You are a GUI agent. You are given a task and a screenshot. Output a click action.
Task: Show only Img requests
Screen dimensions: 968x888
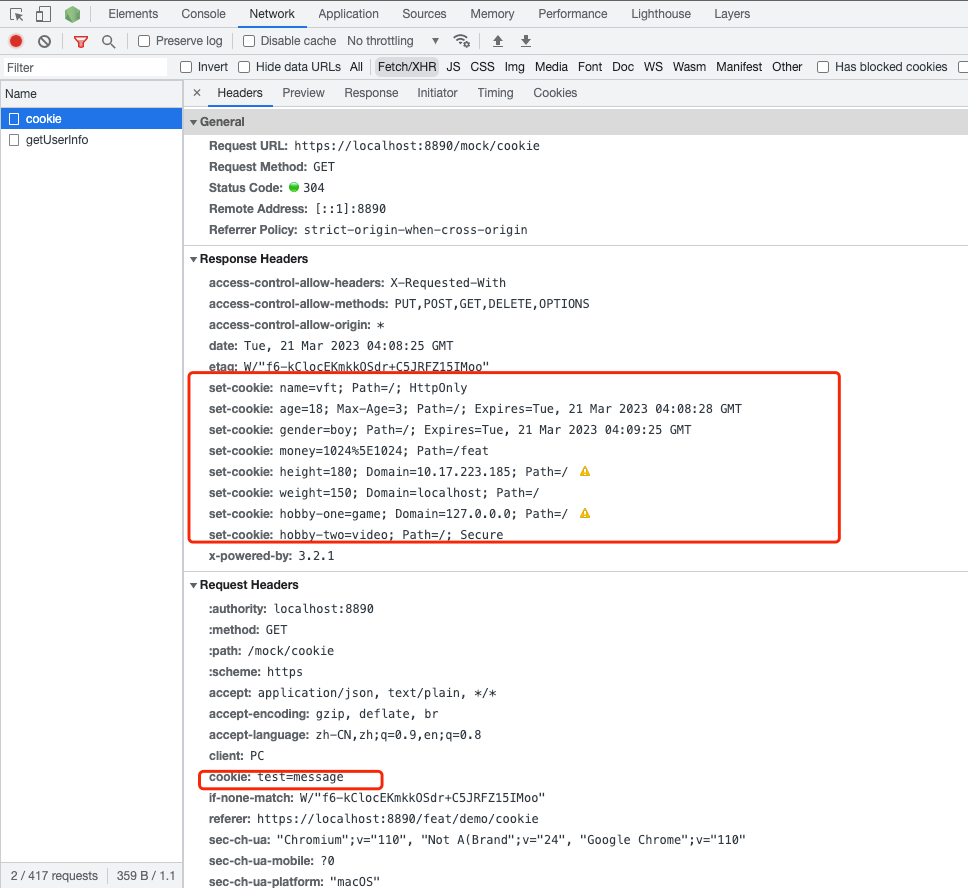pyautogui.click(x=514, y=67)
